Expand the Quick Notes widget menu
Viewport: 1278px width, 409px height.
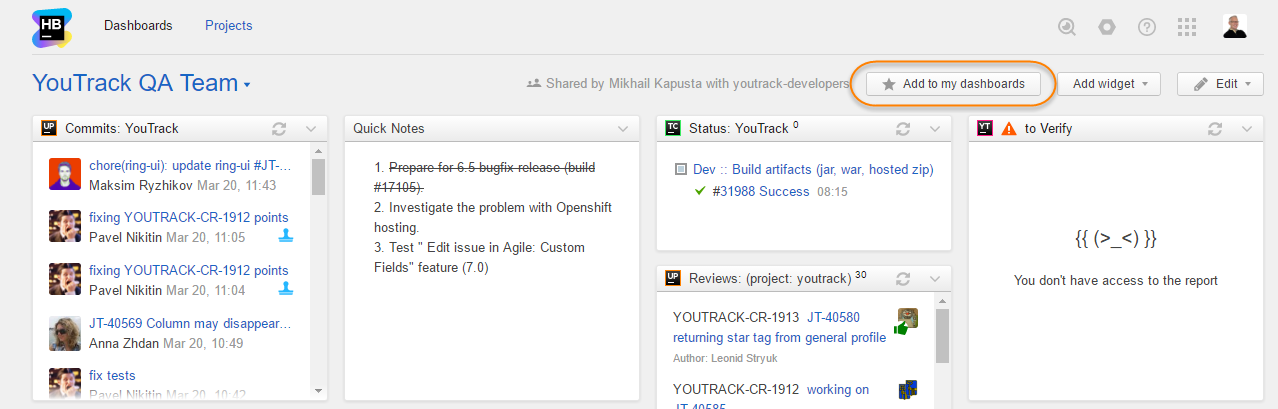[623, 128]
